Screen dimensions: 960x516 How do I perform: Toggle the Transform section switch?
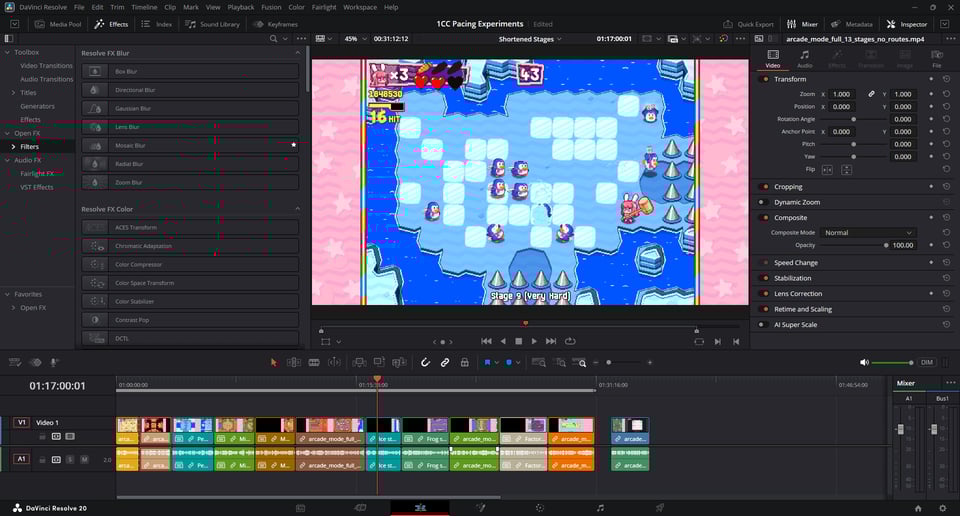pyautogui.click(x=764, y=79)
